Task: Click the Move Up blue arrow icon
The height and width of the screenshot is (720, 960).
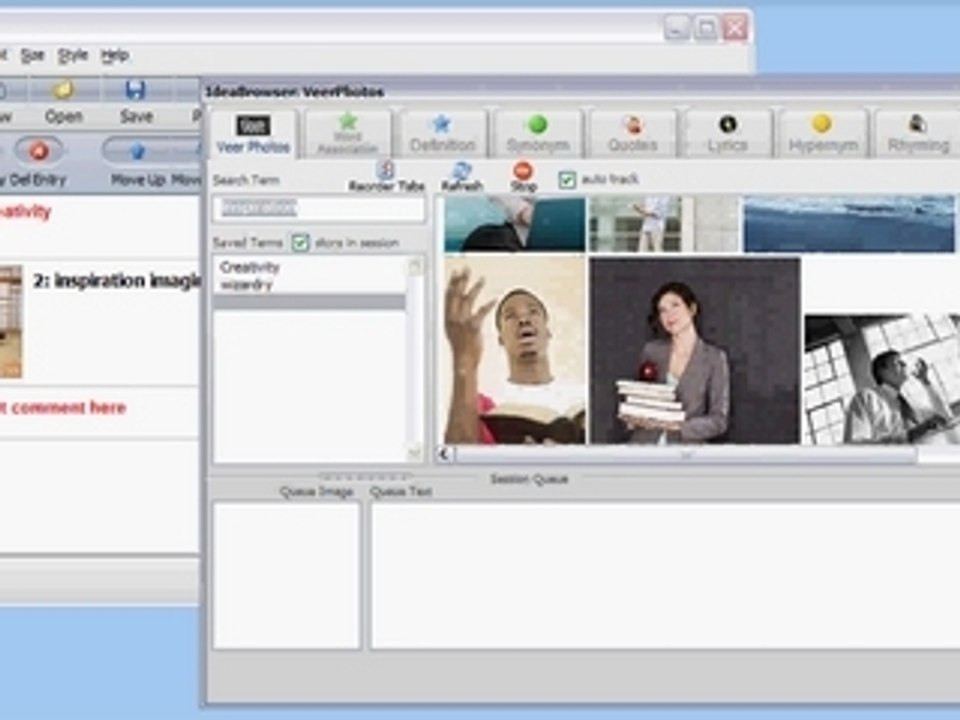Action: (x=138, y=151)
